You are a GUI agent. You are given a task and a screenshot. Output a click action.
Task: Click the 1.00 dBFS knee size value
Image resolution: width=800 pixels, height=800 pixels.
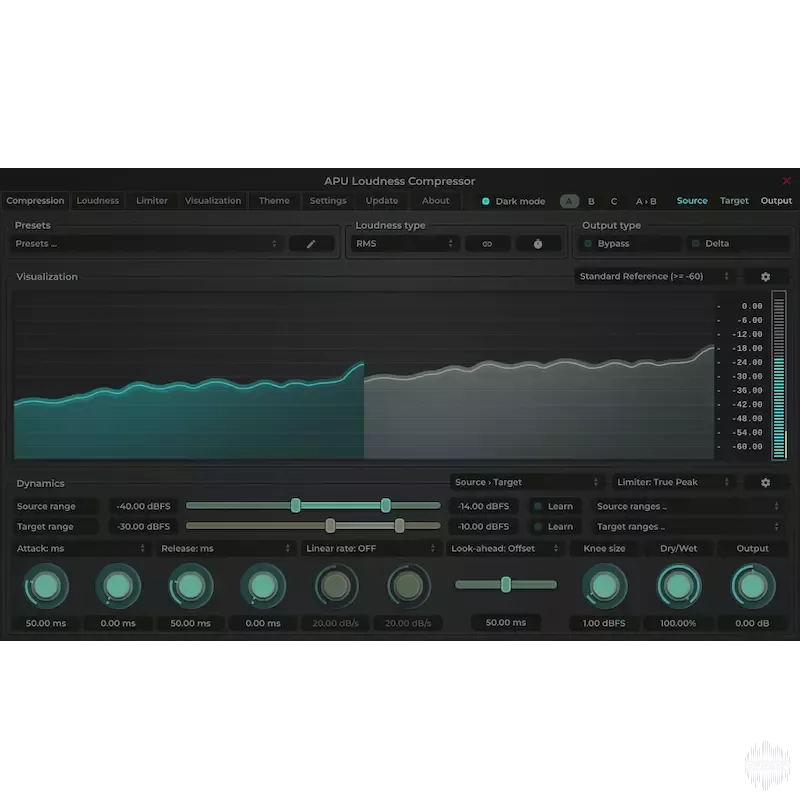point(604,623)
